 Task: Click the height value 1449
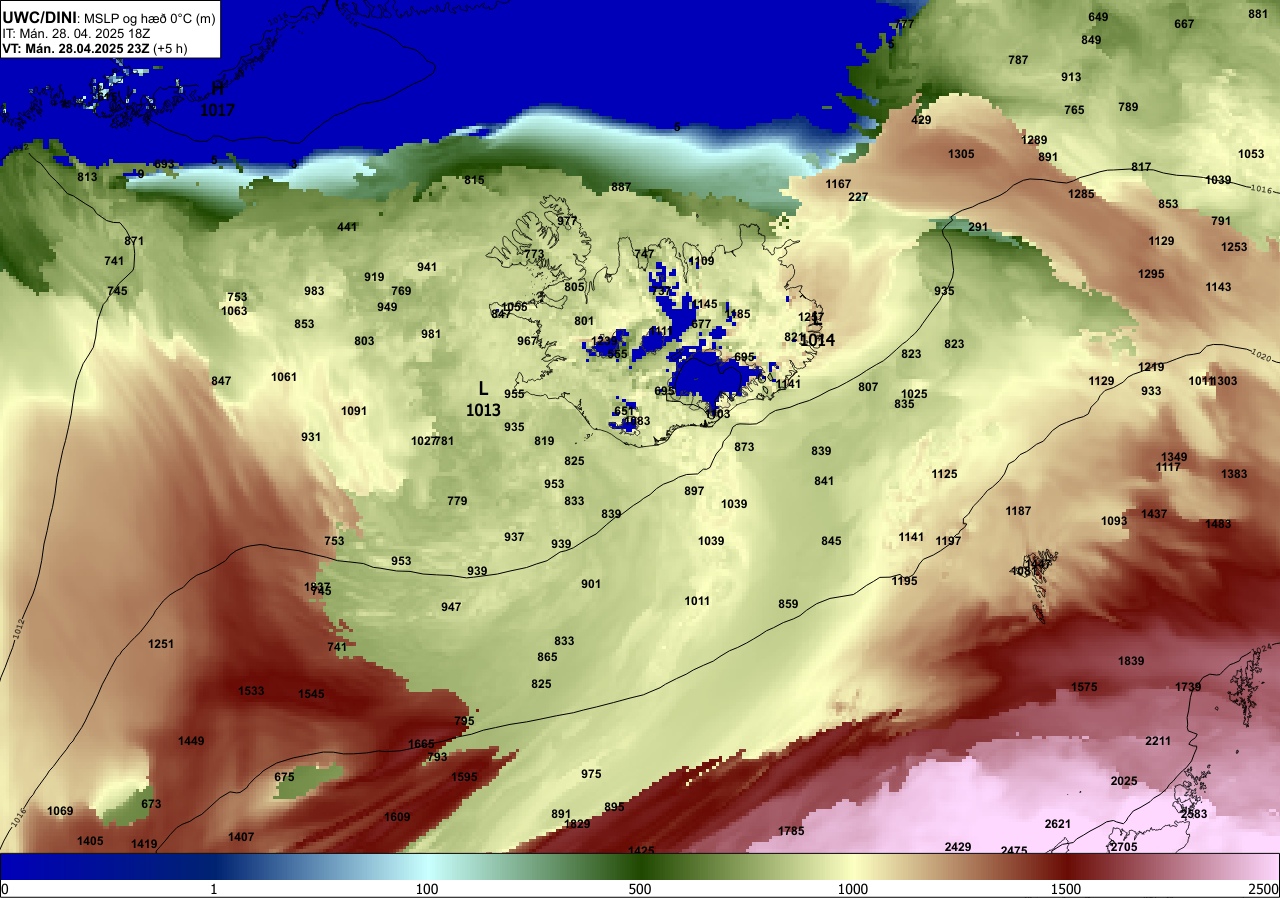(x=191, y=741)
